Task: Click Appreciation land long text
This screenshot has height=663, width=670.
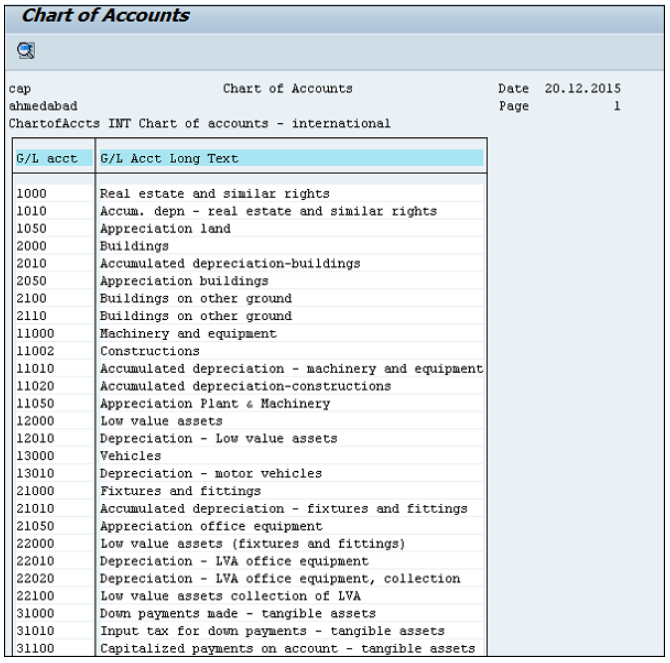Action: [165, 229]
